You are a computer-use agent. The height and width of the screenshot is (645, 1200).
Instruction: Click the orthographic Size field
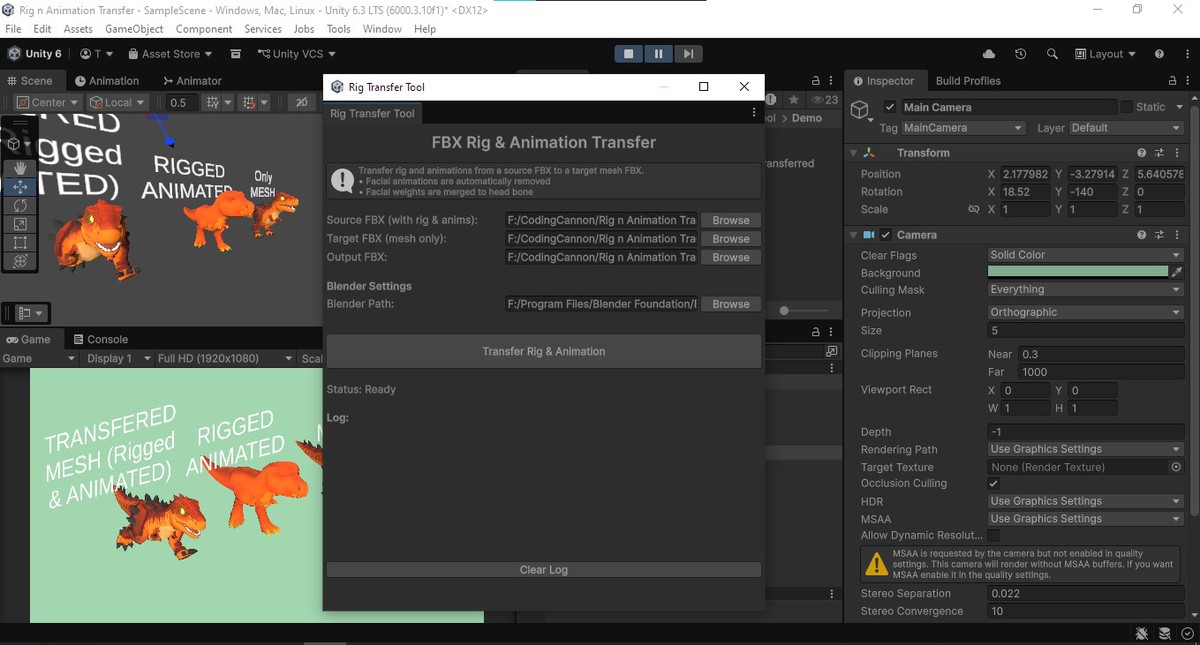(1085, 330)
